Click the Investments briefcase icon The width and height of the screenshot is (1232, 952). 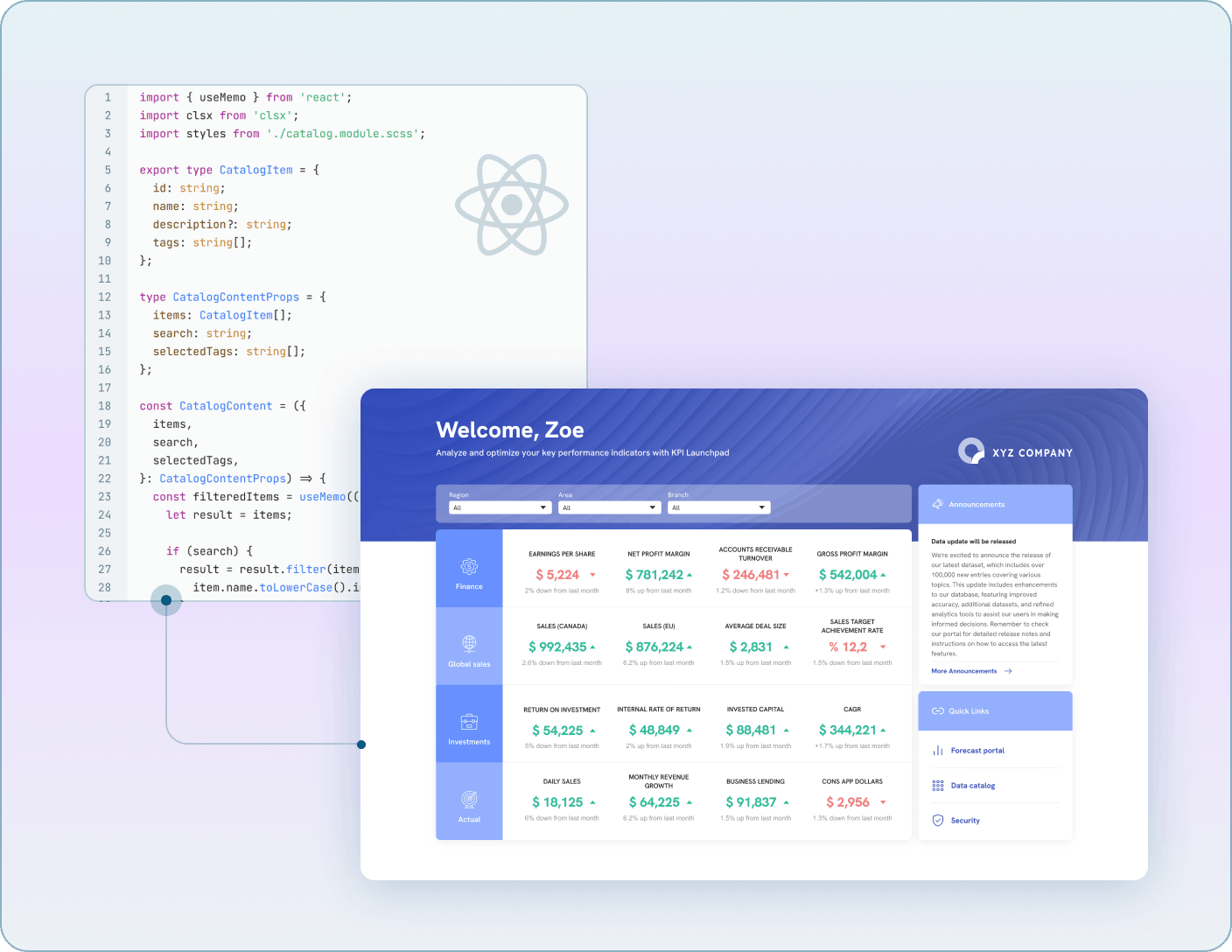[469, 722]
